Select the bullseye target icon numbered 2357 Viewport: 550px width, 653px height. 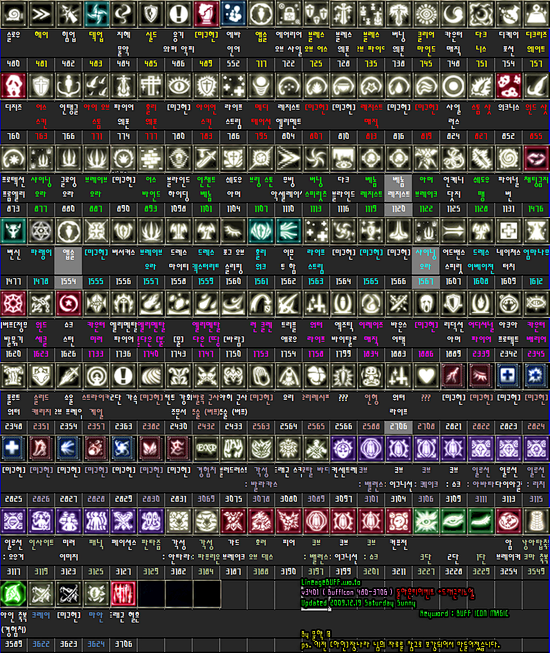pyautogui.click(x=96, y=376)
